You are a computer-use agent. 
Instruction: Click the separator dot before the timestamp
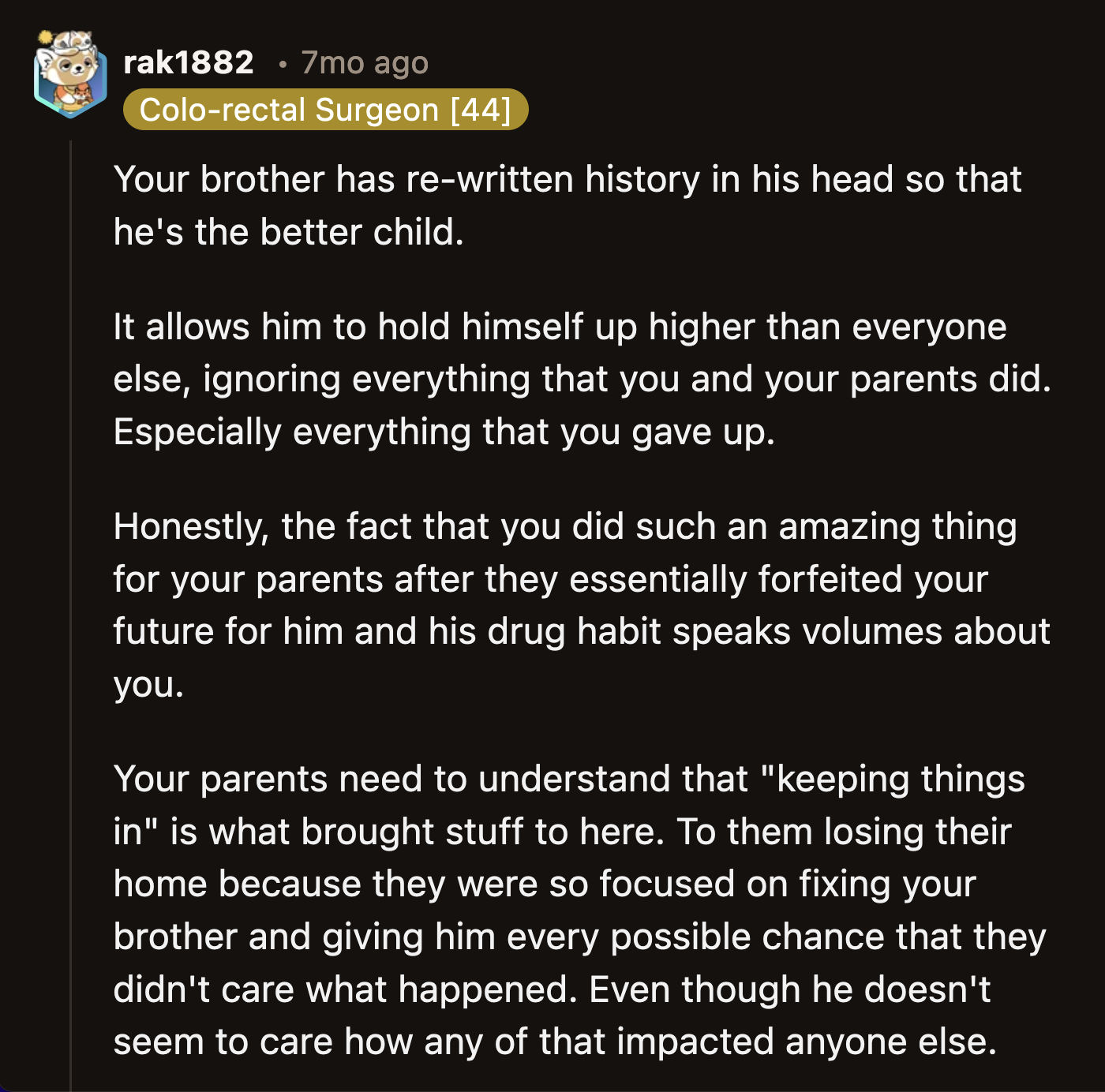click(x=282, y=63)
